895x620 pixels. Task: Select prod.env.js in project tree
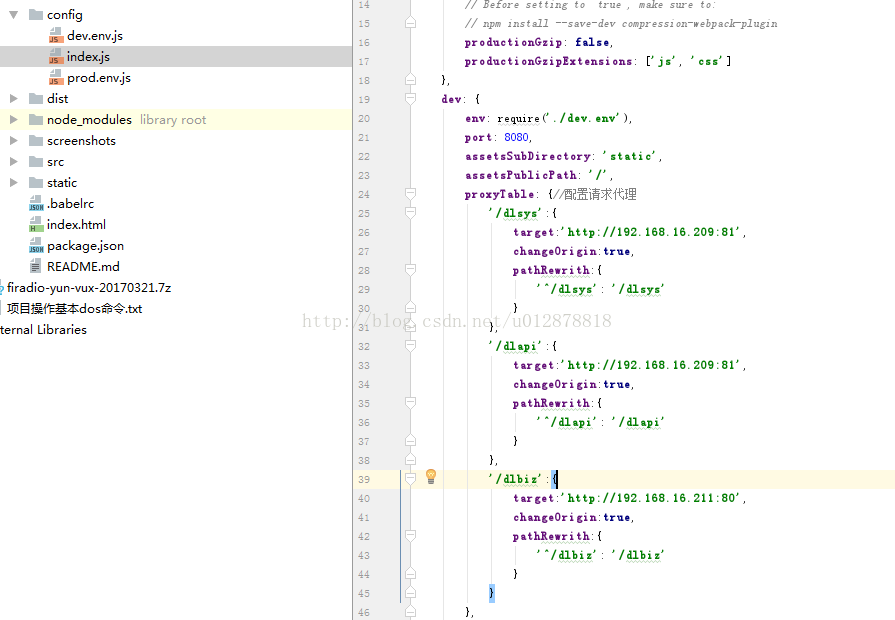99,78
